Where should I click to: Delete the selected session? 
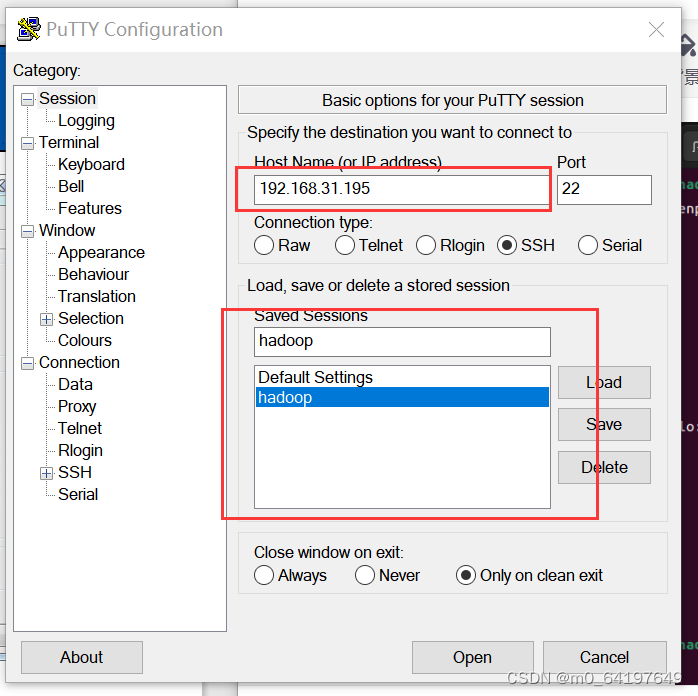pos(604,468)
